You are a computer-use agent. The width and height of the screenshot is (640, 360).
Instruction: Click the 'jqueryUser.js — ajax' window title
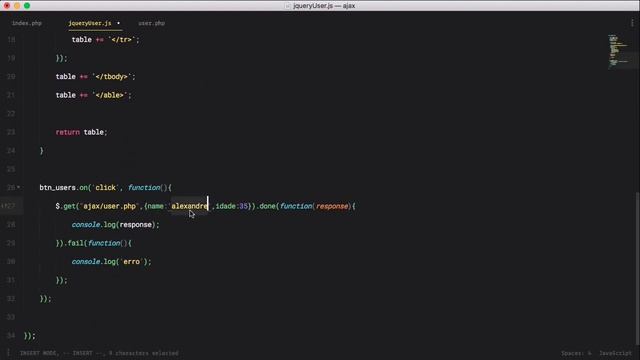[324, 6]
